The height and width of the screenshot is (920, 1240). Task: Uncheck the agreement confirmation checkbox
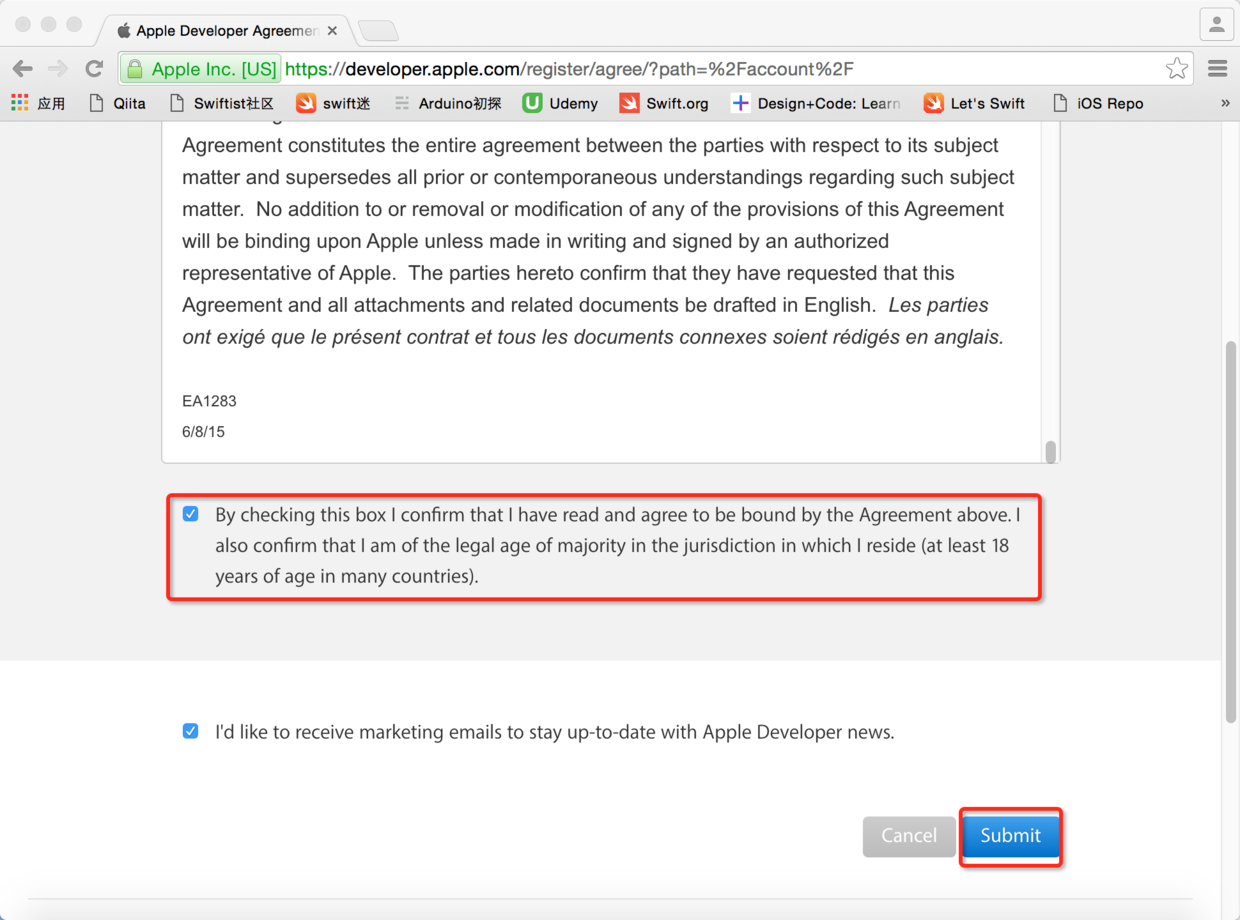tap(191, 514)
